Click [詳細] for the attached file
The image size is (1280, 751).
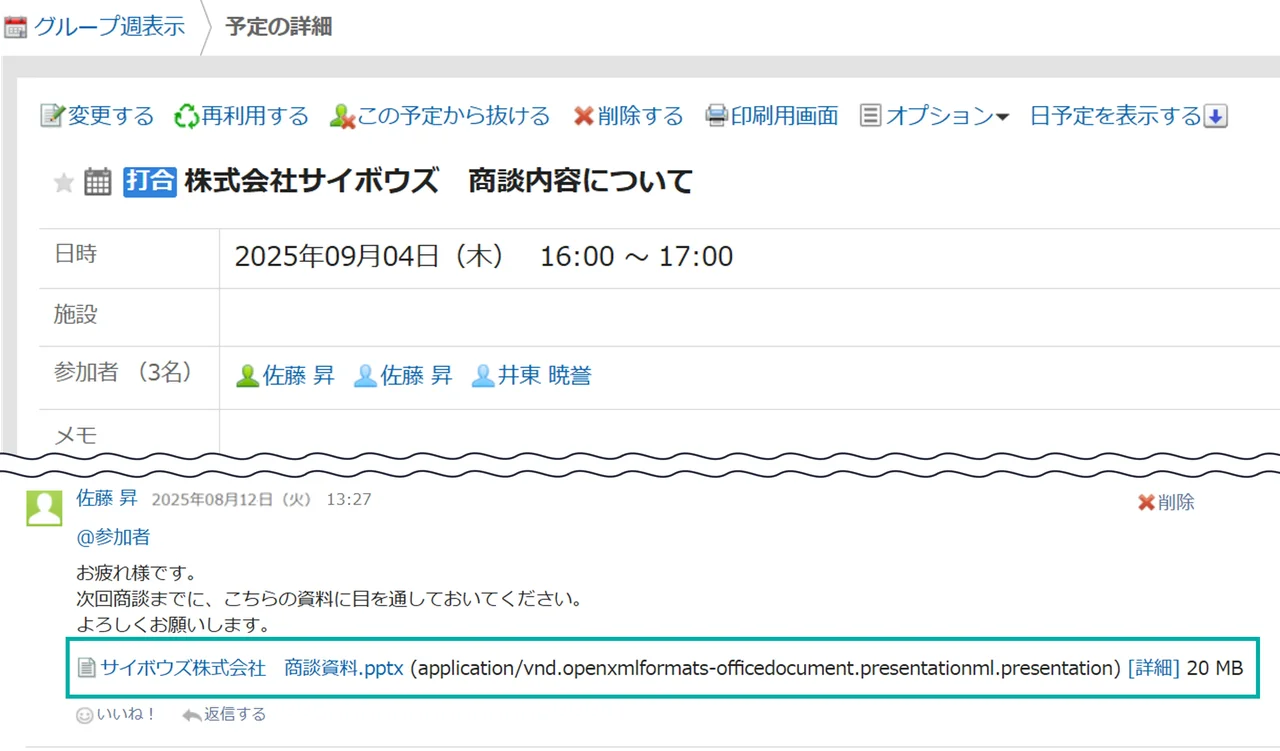(1154, 668)
